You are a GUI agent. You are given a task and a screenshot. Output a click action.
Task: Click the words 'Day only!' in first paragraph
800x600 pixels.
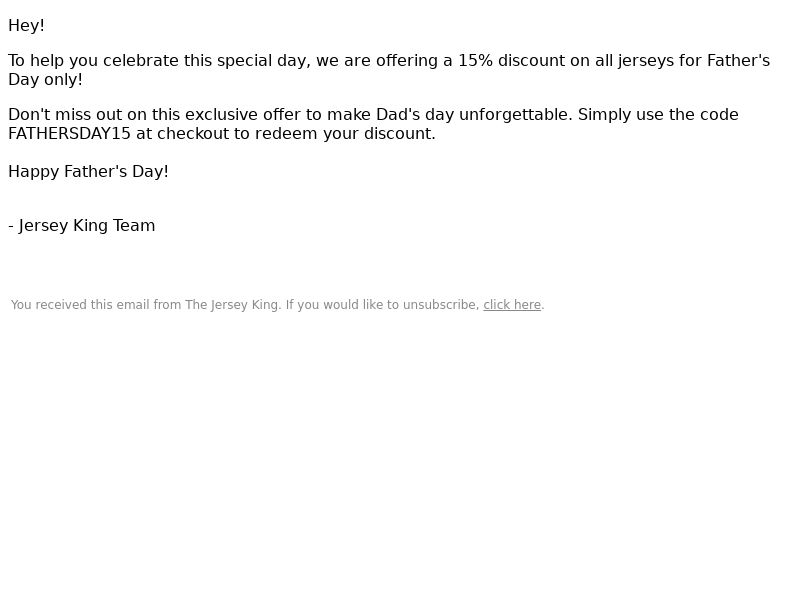(x=45, y=80)
